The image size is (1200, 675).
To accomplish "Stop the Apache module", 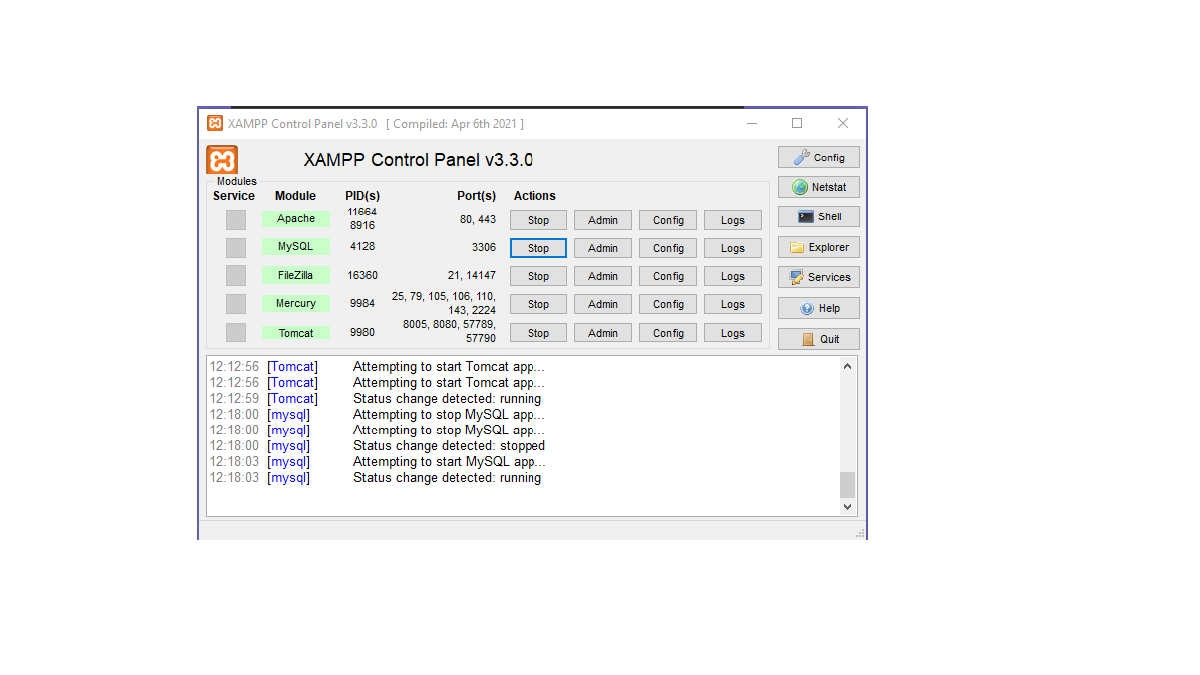I will pyautogui.click(x=538, y=220).
